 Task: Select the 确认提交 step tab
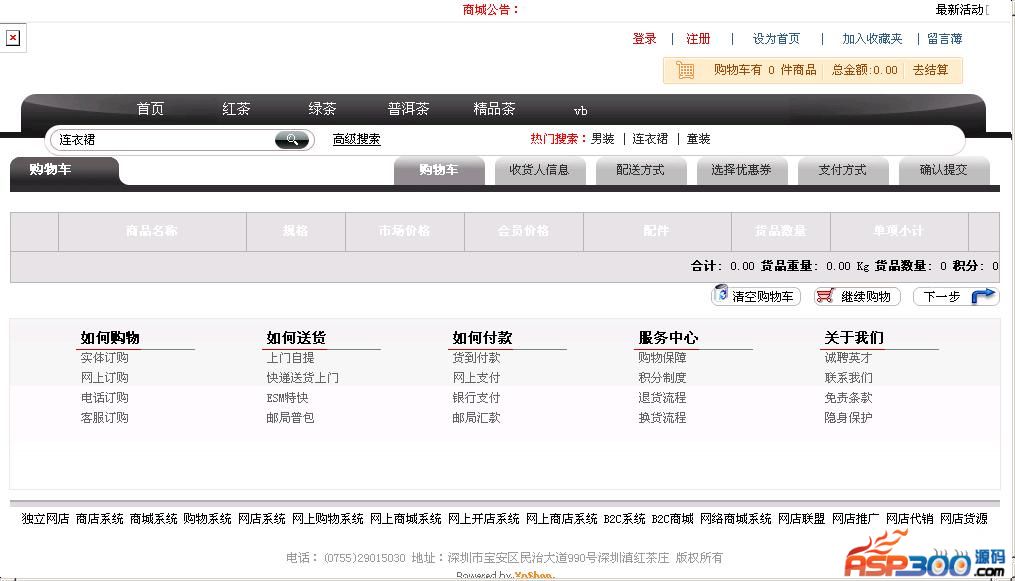pos(944,170)
